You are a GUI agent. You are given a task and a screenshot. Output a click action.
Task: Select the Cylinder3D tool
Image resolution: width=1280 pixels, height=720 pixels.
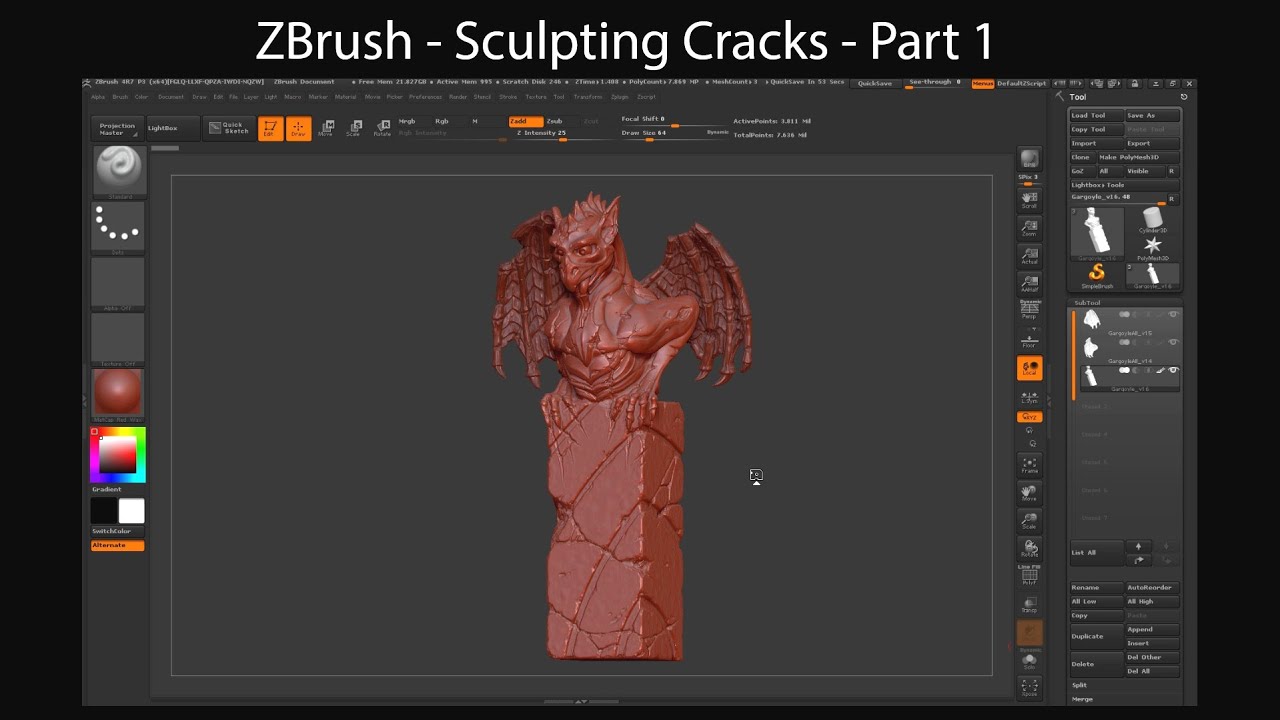pos(1153,220)
